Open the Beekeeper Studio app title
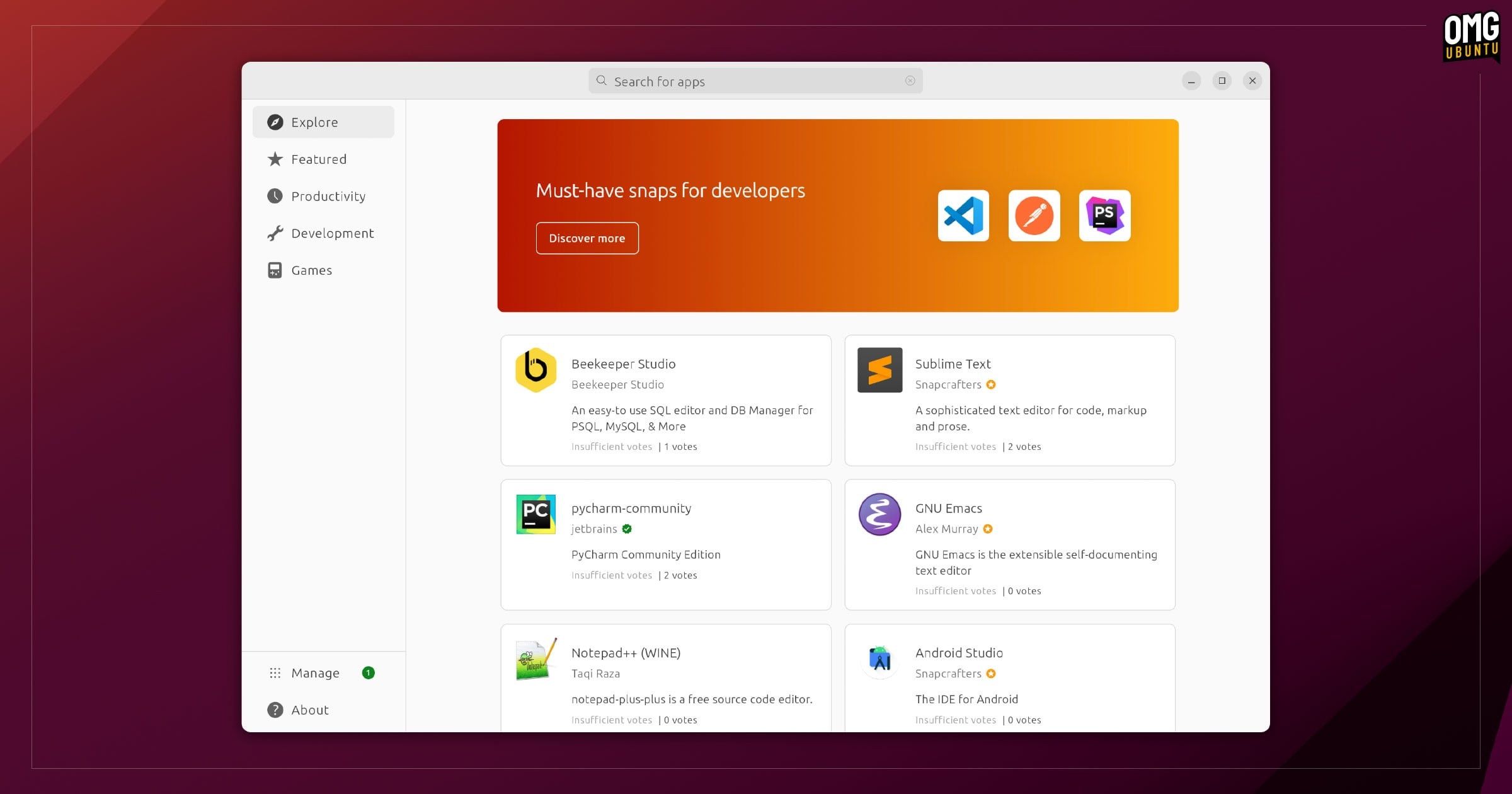1512x794 pixels. [623, 364]
